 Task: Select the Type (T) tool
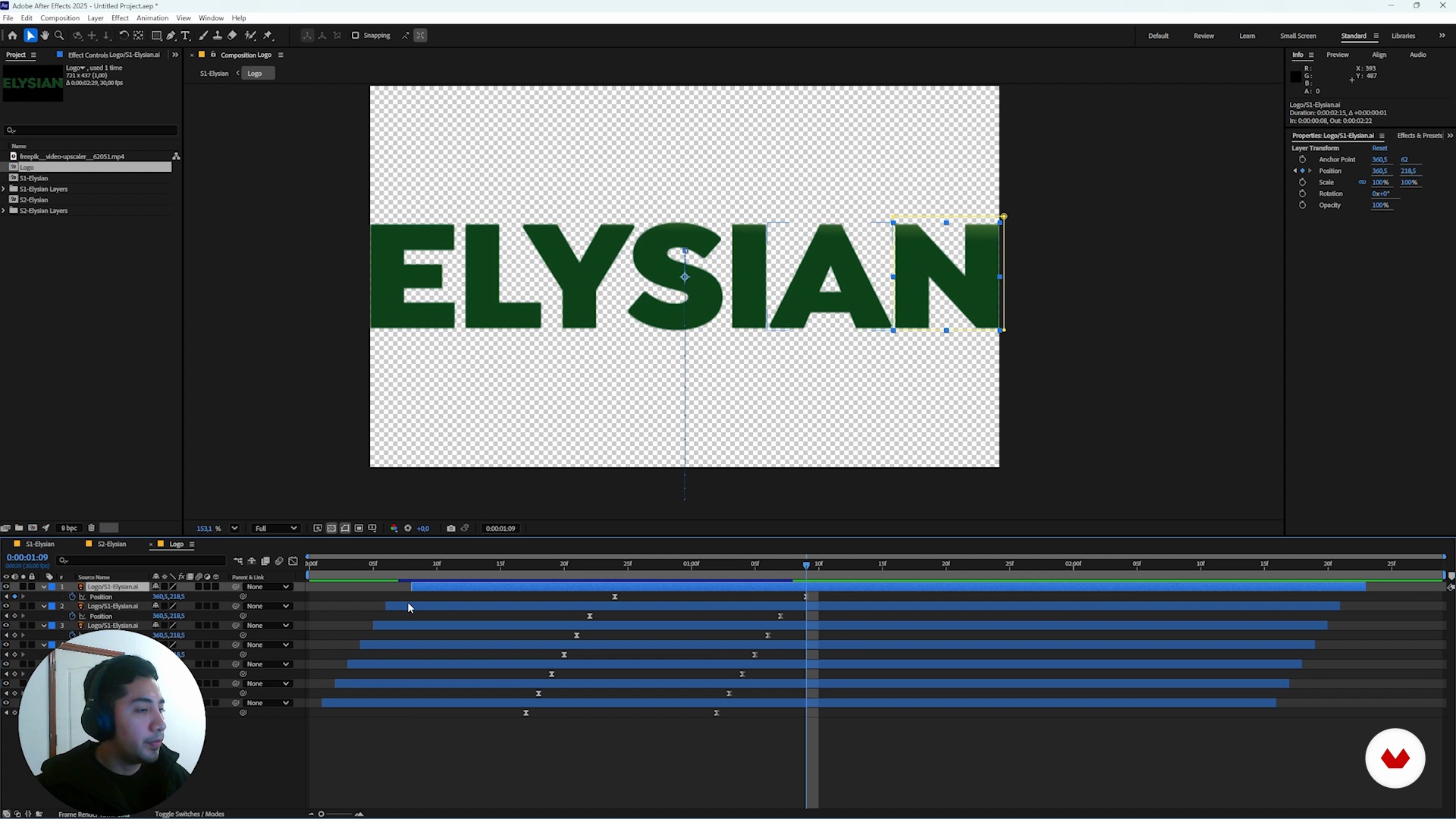click(x=185, y=36)
